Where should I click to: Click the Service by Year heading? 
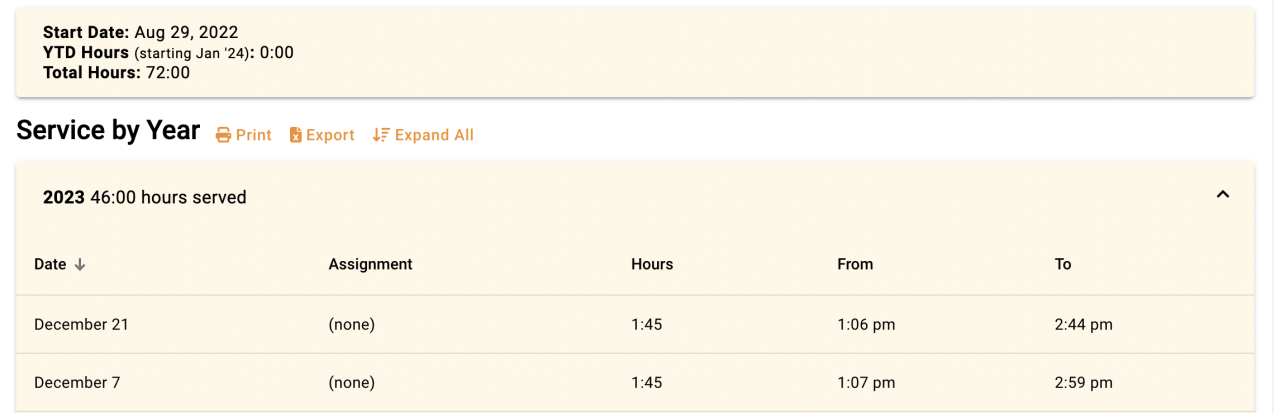point(108,131)
